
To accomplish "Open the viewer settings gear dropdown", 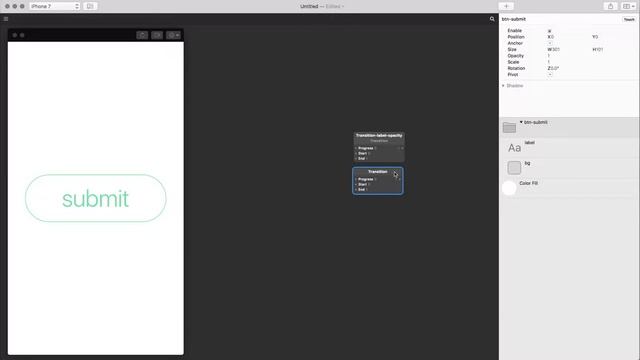I will click(173, 35).
